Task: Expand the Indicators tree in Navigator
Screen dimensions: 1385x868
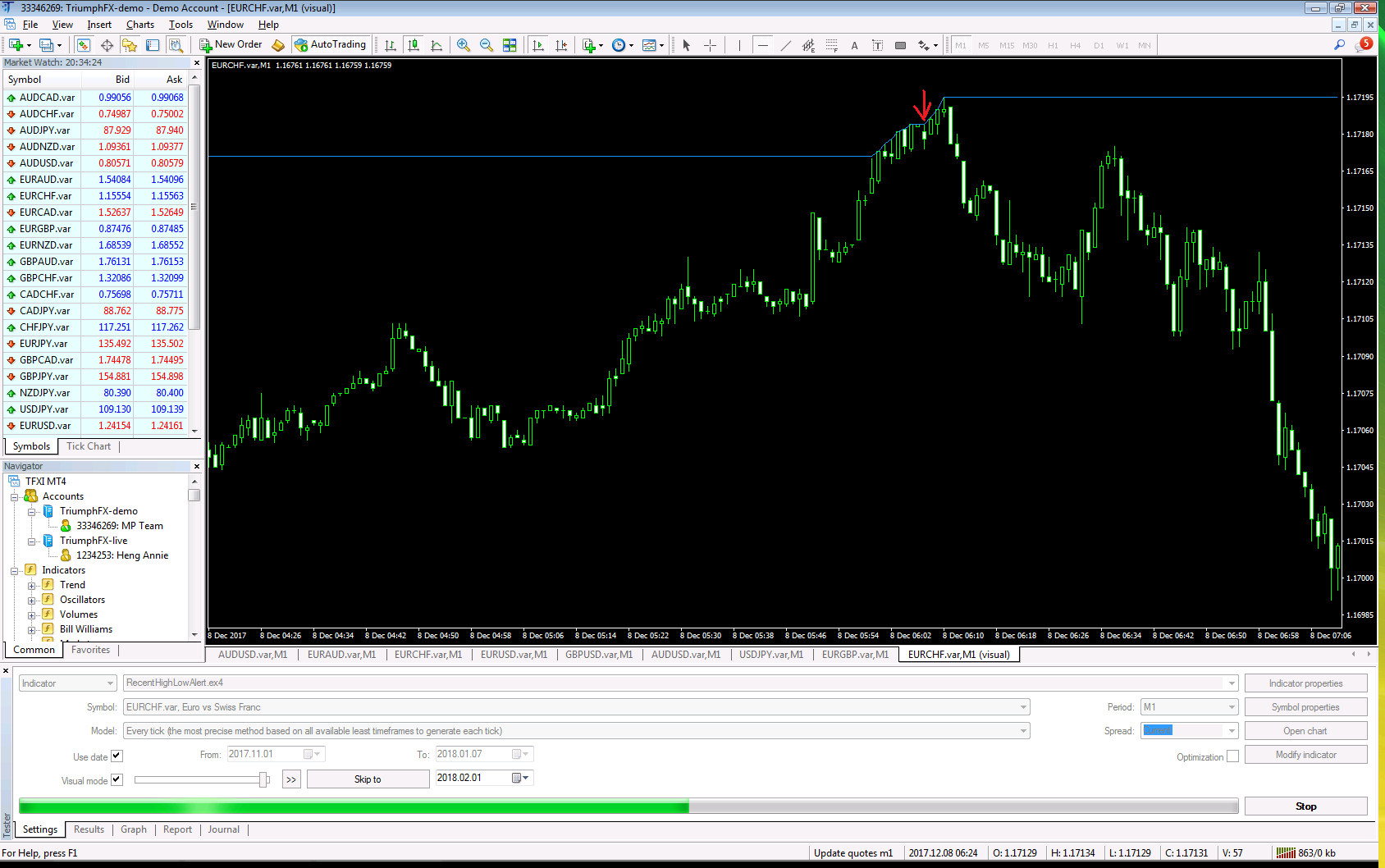Action: click(x=15, y=569)
